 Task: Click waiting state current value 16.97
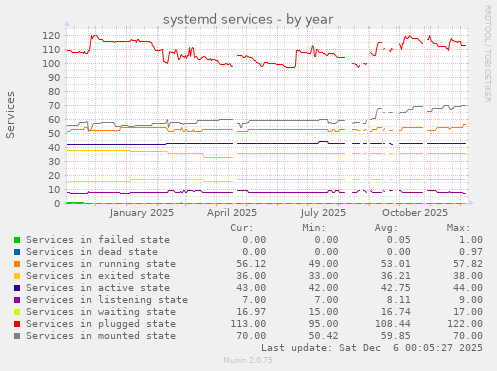pos(251,312)
